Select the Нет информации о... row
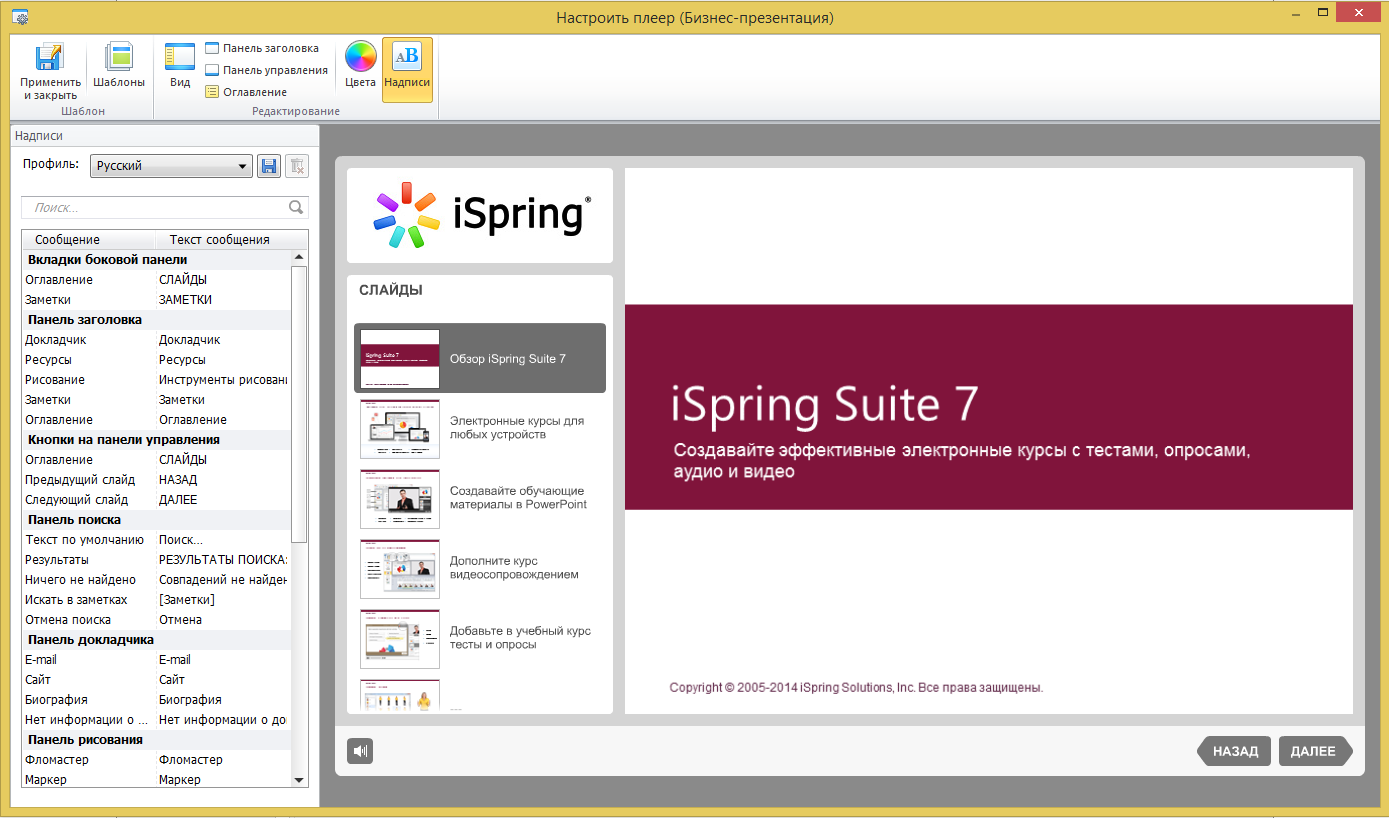 click(156, 720)
